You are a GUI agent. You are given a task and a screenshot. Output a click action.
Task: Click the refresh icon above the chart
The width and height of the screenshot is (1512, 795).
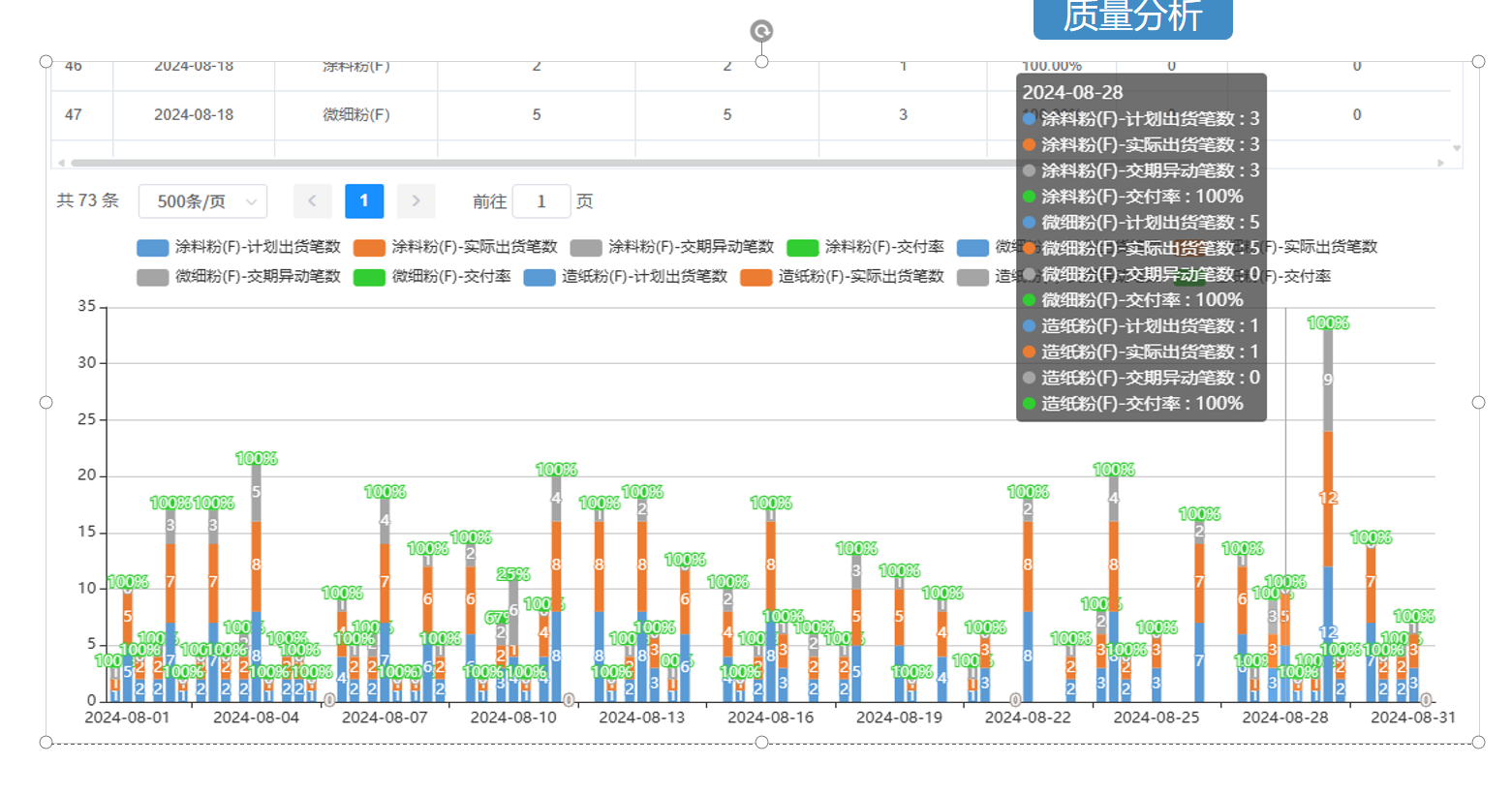(x=760, y=30)
